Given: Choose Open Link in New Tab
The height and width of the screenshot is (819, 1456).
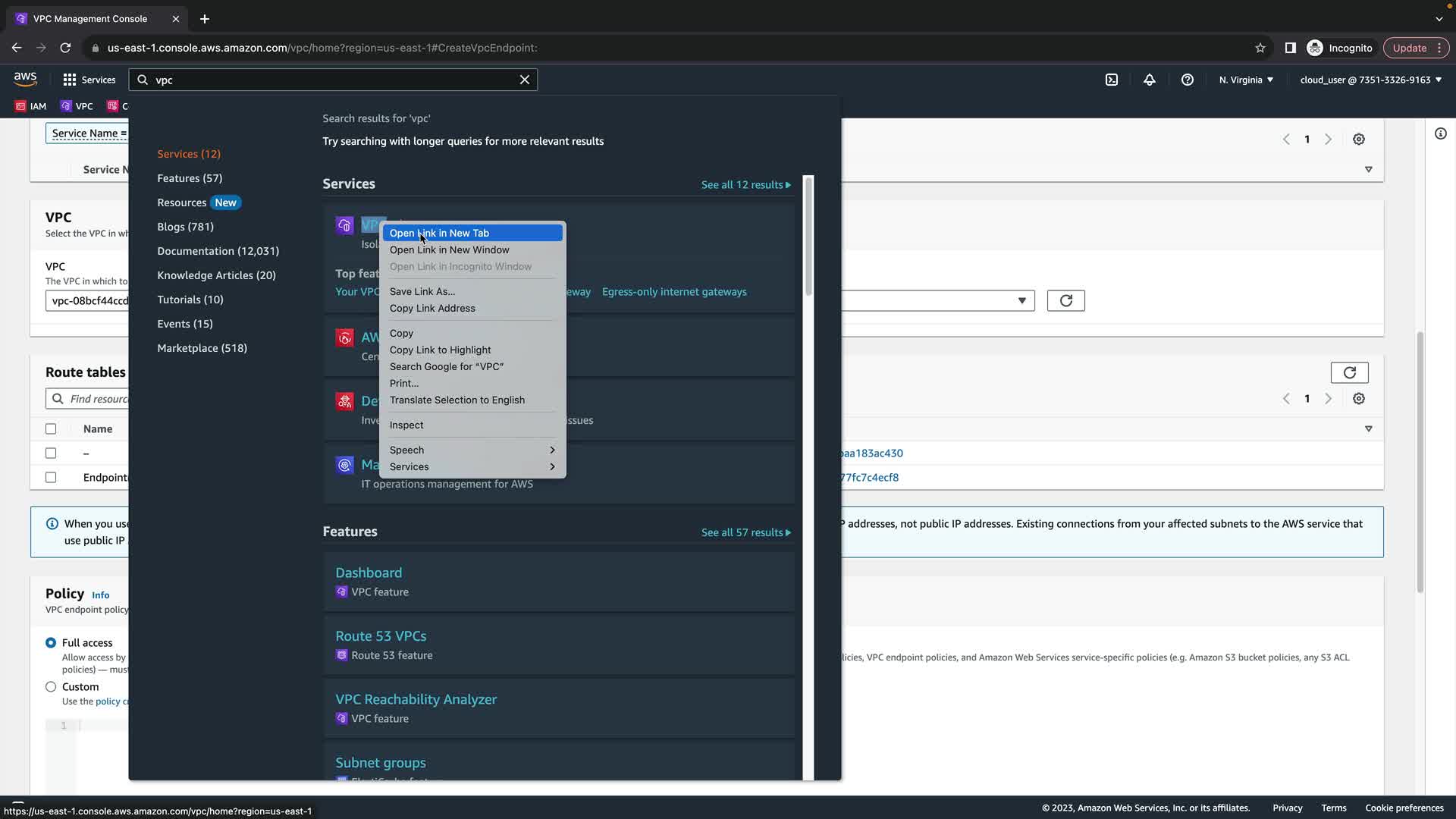Looking at the screenshot, I should (x=440, y=234).
